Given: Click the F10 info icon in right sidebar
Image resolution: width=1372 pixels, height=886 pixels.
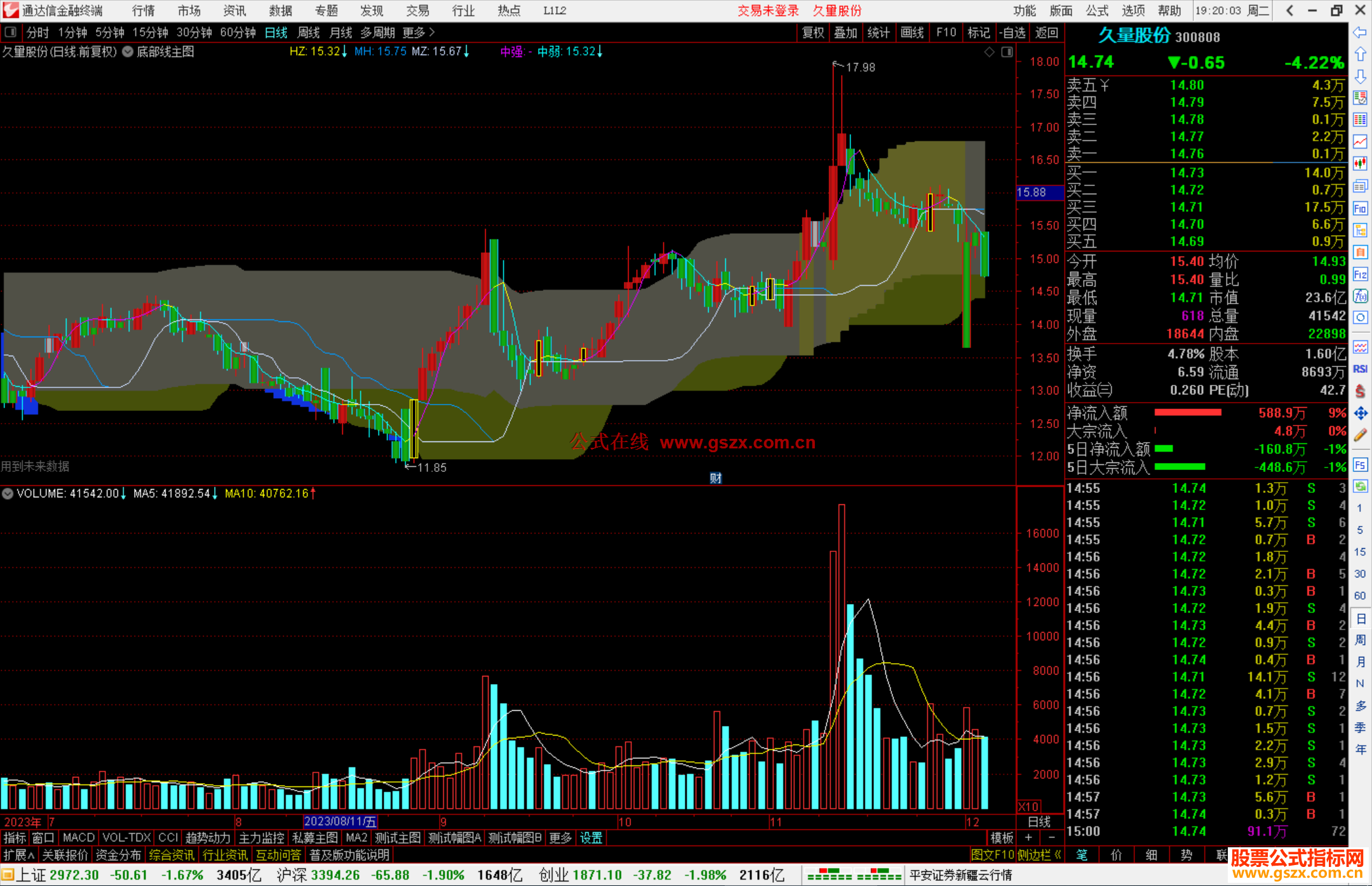Looking at the screenshot, I should click(x=1360, y=208).
